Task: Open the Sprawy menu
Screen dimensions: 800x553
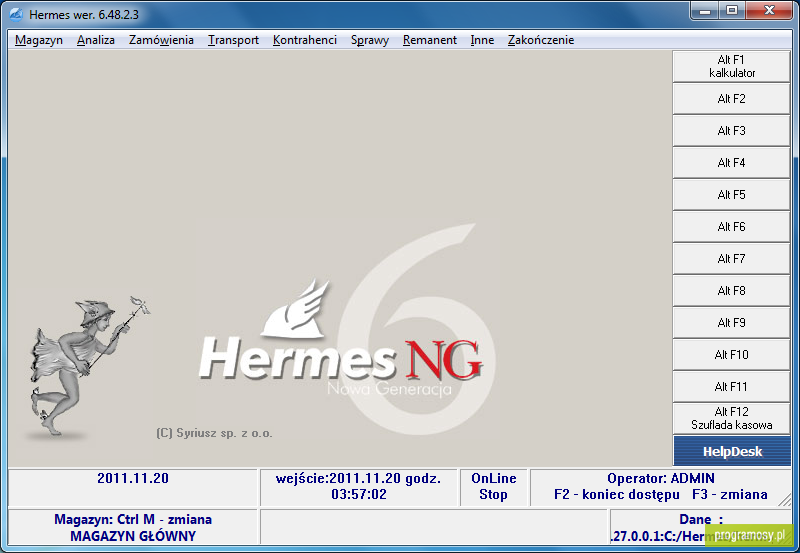Action: (370, 40)
